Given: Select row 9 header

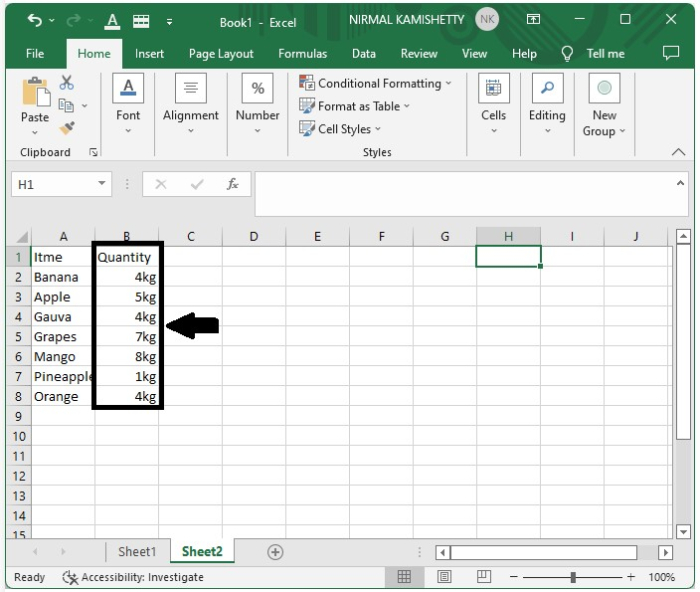Looking at the screenshot, I should 18,417.
